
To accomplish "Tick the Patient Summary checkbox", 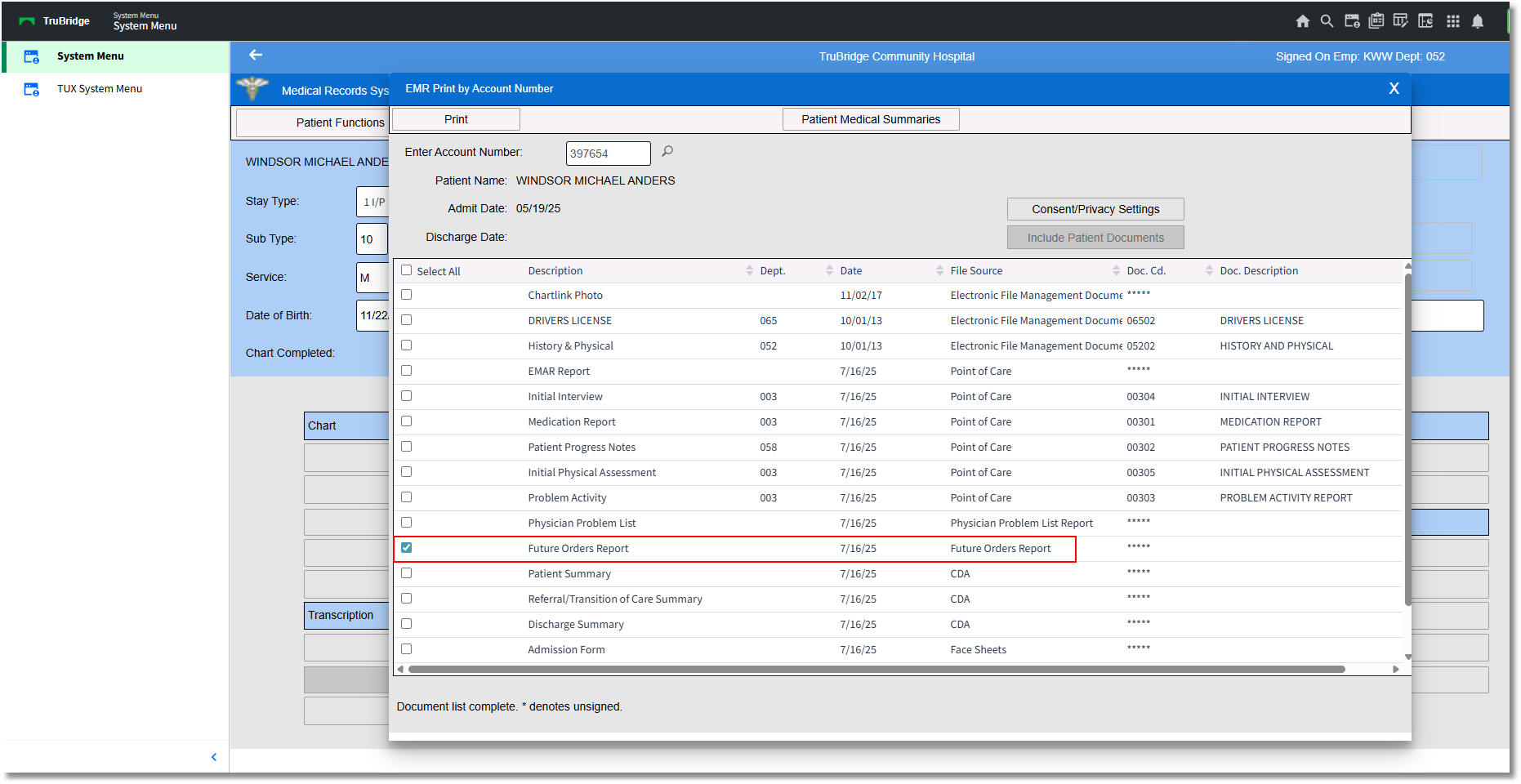I will pos(407,573).
